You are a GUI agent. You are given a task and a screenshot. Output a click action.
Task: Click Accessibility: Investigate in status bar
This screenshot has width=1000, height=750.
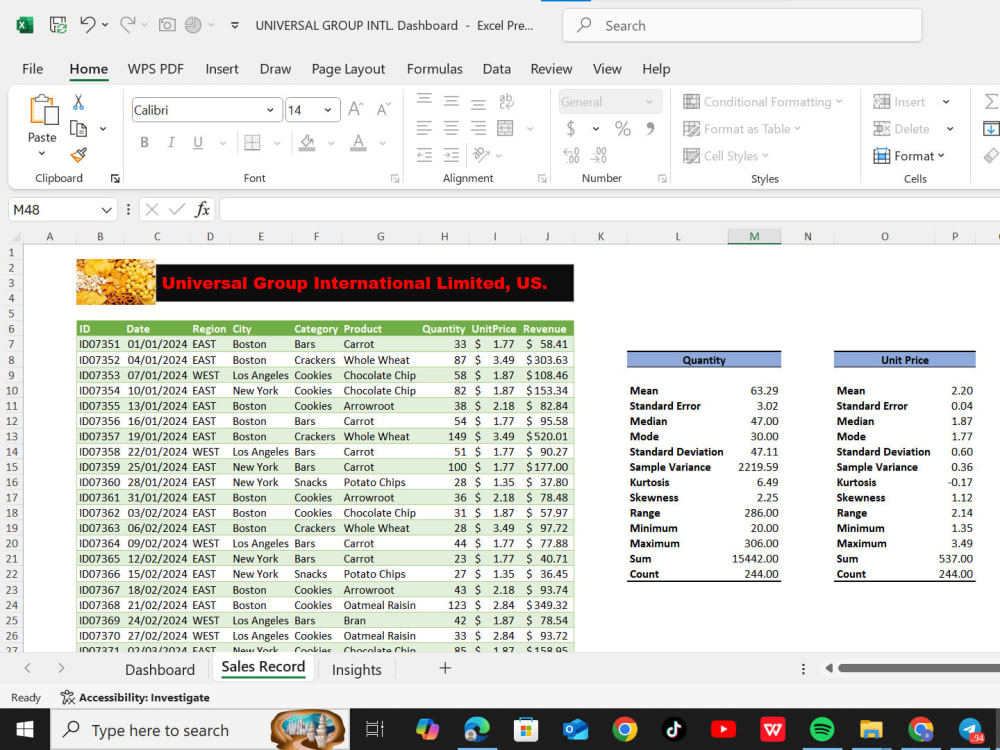coord(135,698)
